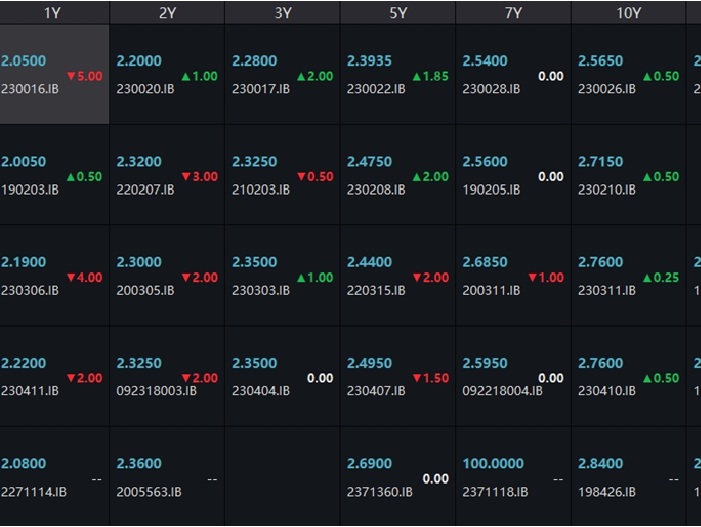Click the green up arrow showing 0.25
The image size is (701, 527).
tap(660, 278)
